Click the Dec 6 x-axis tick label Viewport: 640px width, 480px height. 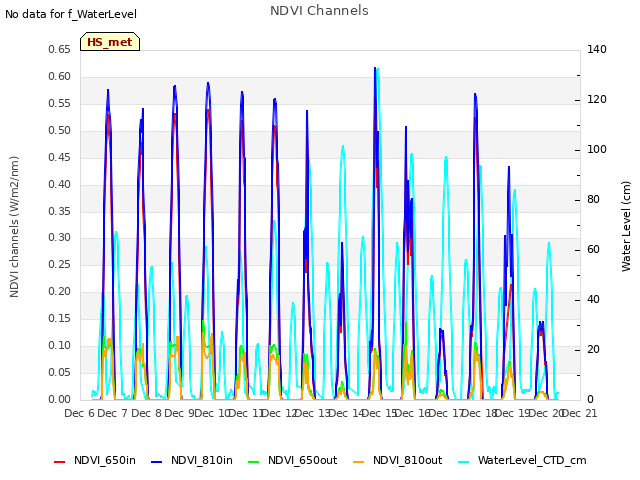(80, 413)
